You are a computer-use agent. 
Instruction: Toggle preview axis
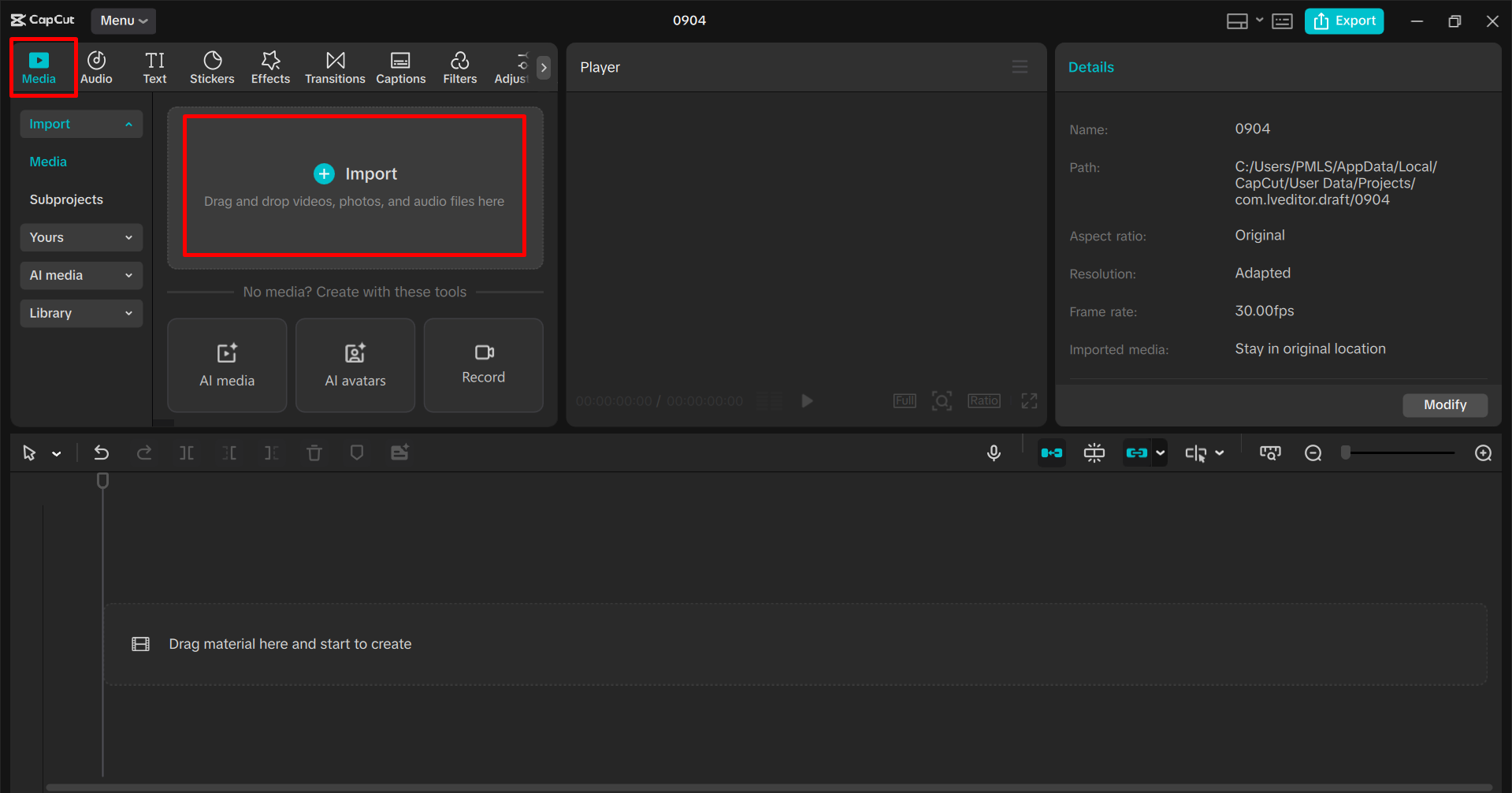[x=1195, y=453]
